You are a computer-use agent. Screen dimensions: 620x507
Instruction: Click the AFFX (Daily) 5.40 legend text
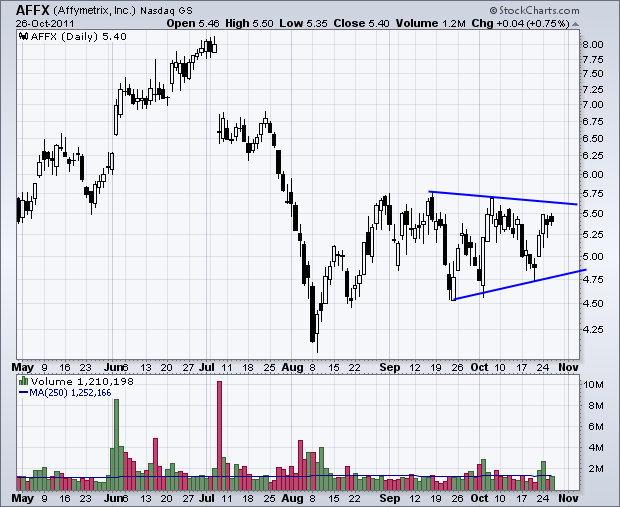(78, 37)
